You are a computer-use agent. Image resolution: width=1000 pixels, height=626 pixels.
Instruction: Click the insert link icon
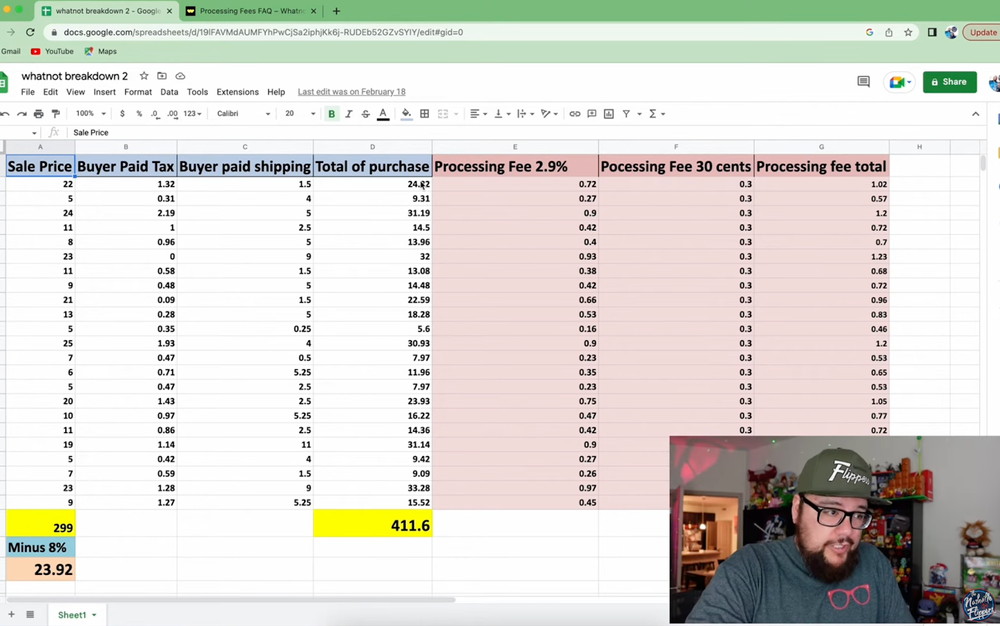click(575, 114)
